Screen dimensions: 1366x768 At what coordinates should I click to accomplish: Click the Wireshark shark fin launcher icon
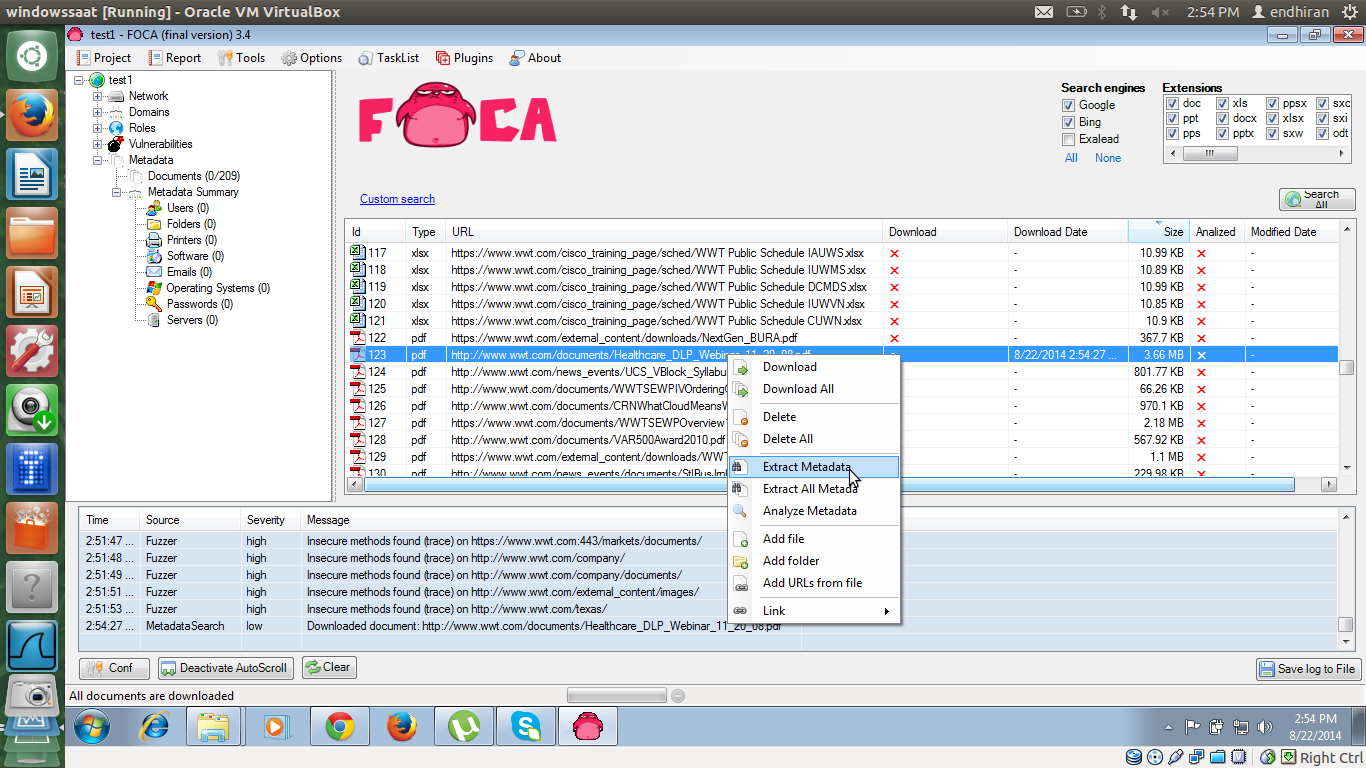[32, 646]
